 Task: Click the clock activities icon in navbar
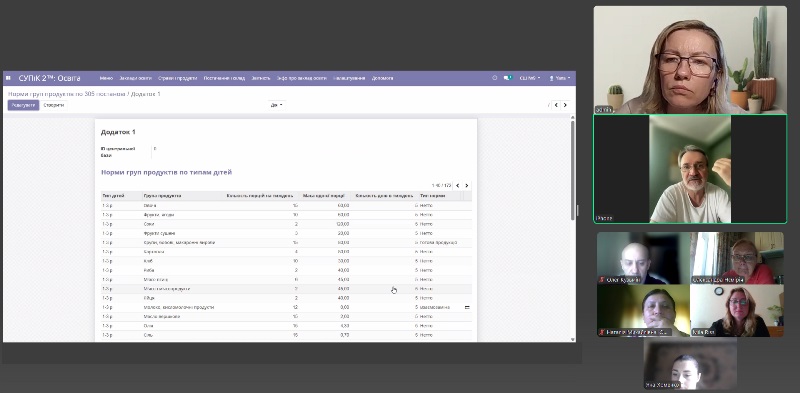point(494,78)
